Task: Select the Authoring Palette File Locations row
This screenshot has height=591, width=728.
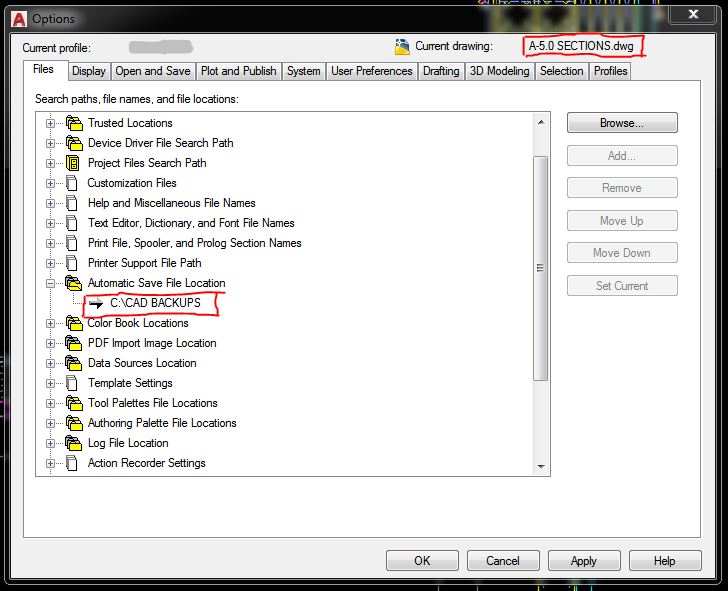Action: click(x=162, y=423)
